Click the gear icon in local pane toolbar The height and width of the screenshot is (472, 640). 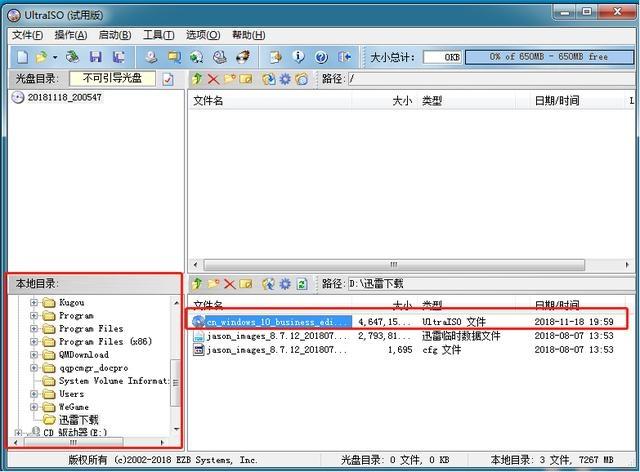point(285,284)
